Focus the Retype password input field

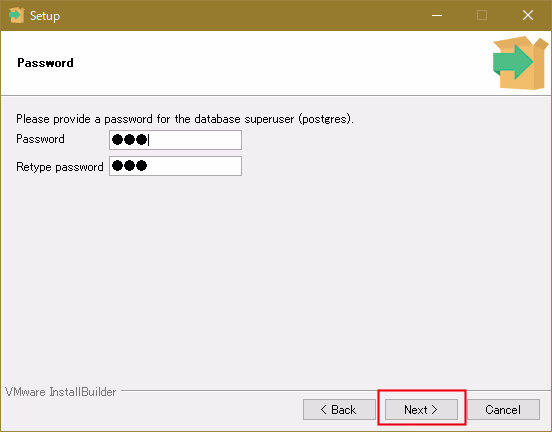(x=175, y=166)
